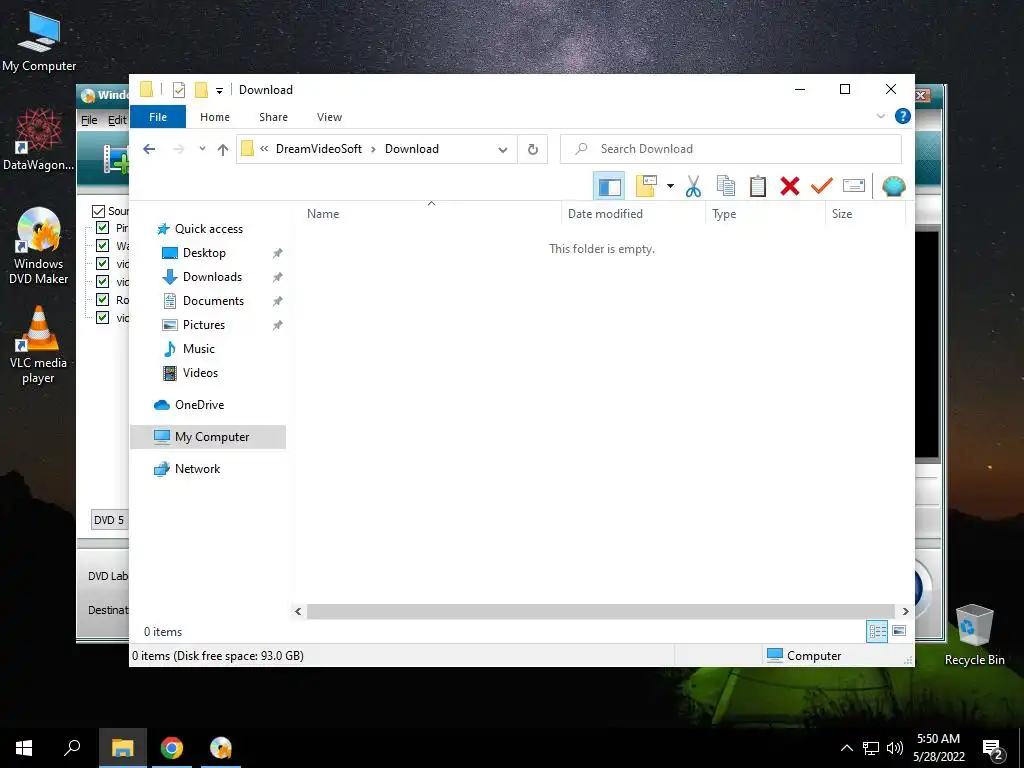Screen dimensions: 1024x768
Task: Click the add video filmstrip icon in DVD Maker
Action: 116,159
